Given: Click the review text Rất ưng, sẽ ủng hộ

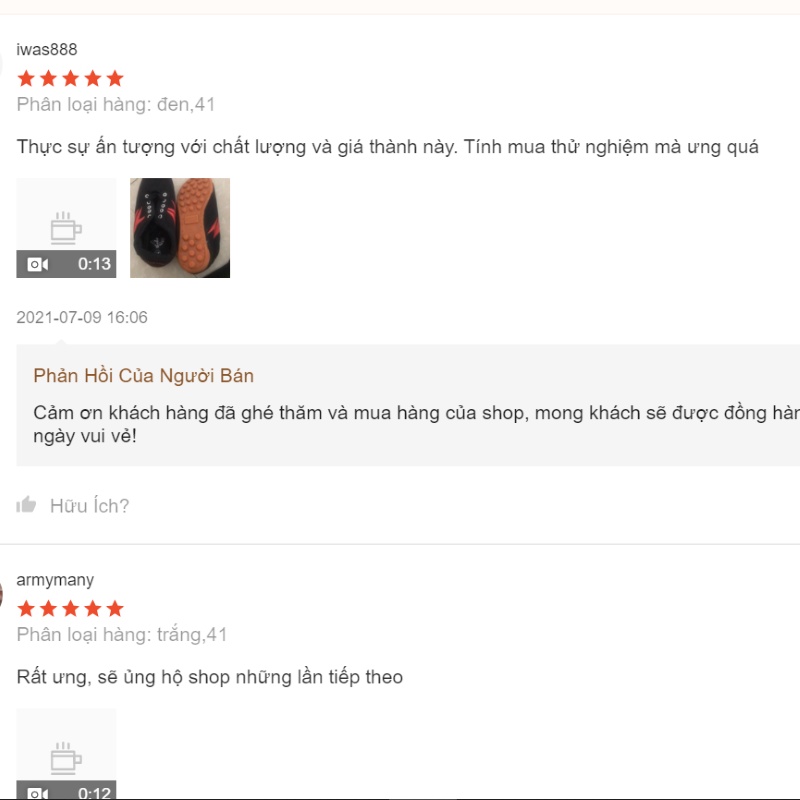Looking at the screenshot, I should coord(210,677).
